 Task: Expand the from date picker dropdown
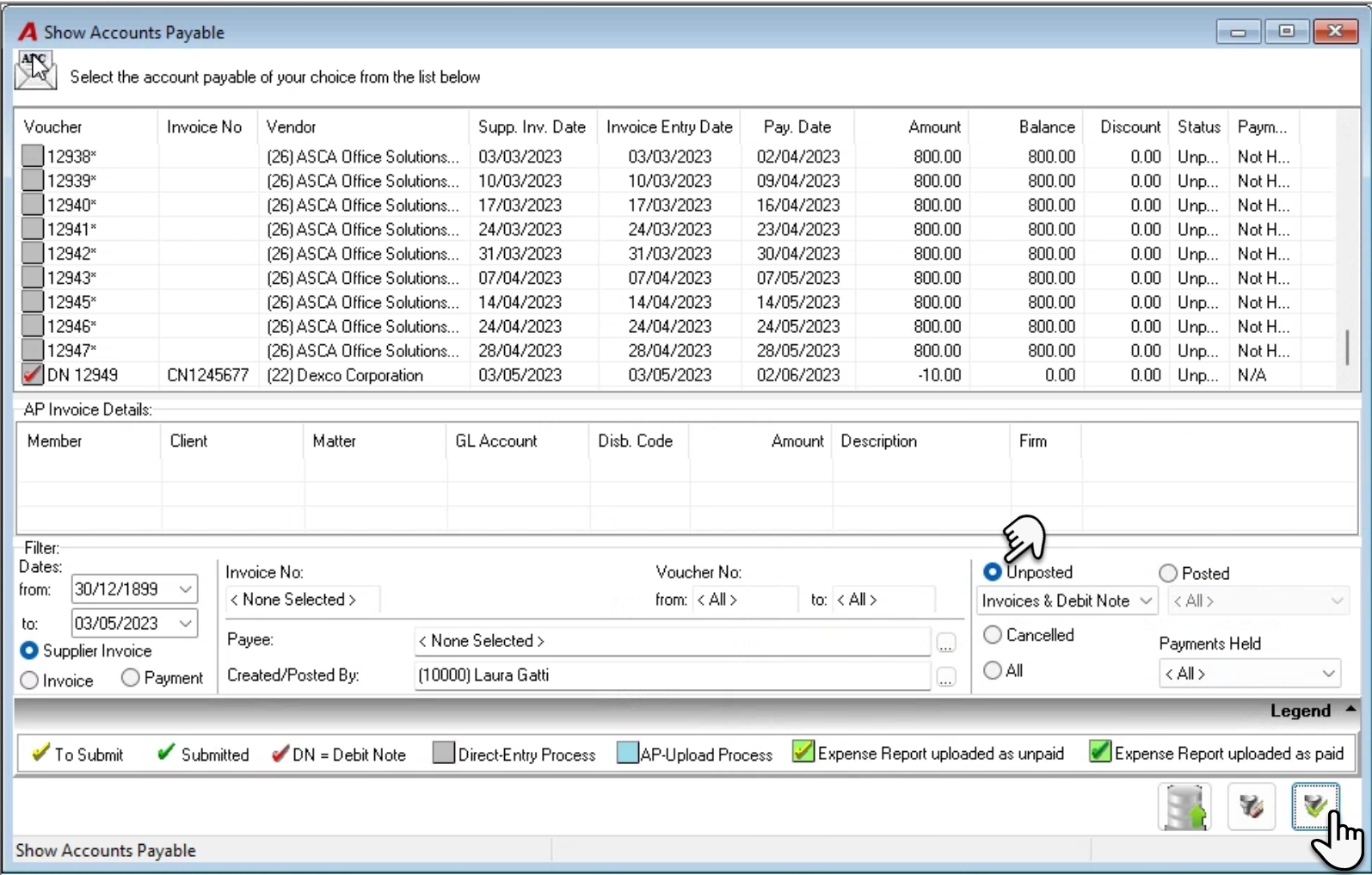[186, 589]
